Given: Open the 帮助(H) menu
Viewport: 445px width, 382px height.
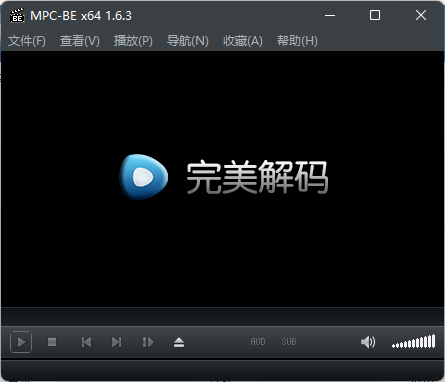Looking at the screenshot, I should pos(297,41).
